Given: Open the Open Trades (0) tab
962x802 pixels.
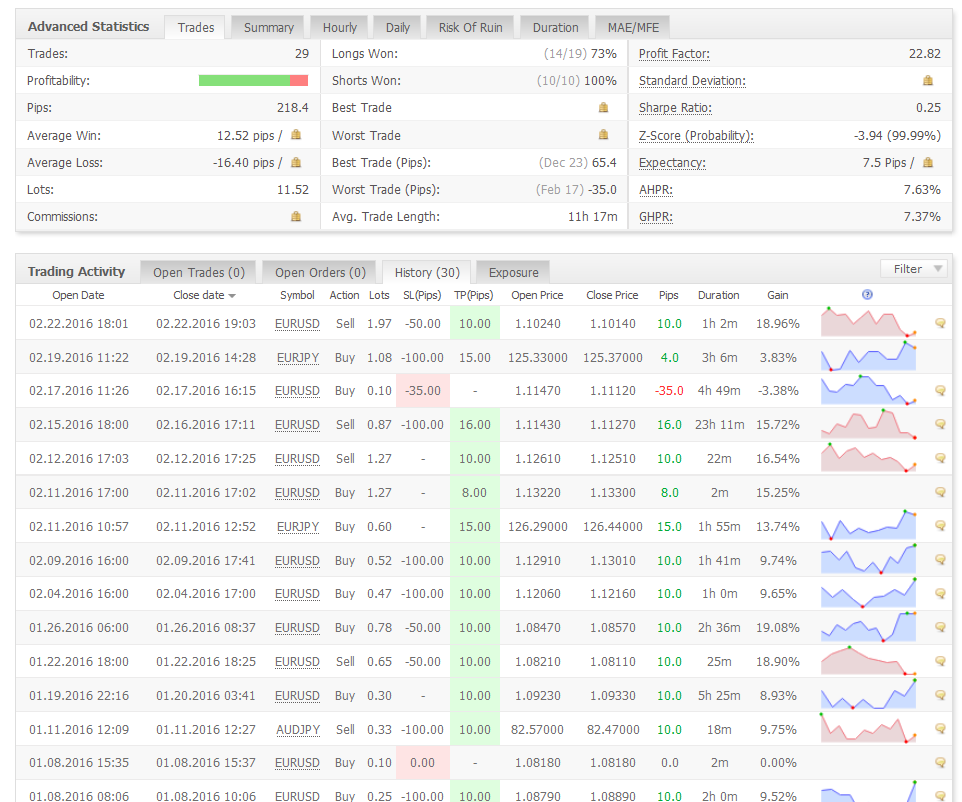Looking at the screenshot, I should [198, 272].
